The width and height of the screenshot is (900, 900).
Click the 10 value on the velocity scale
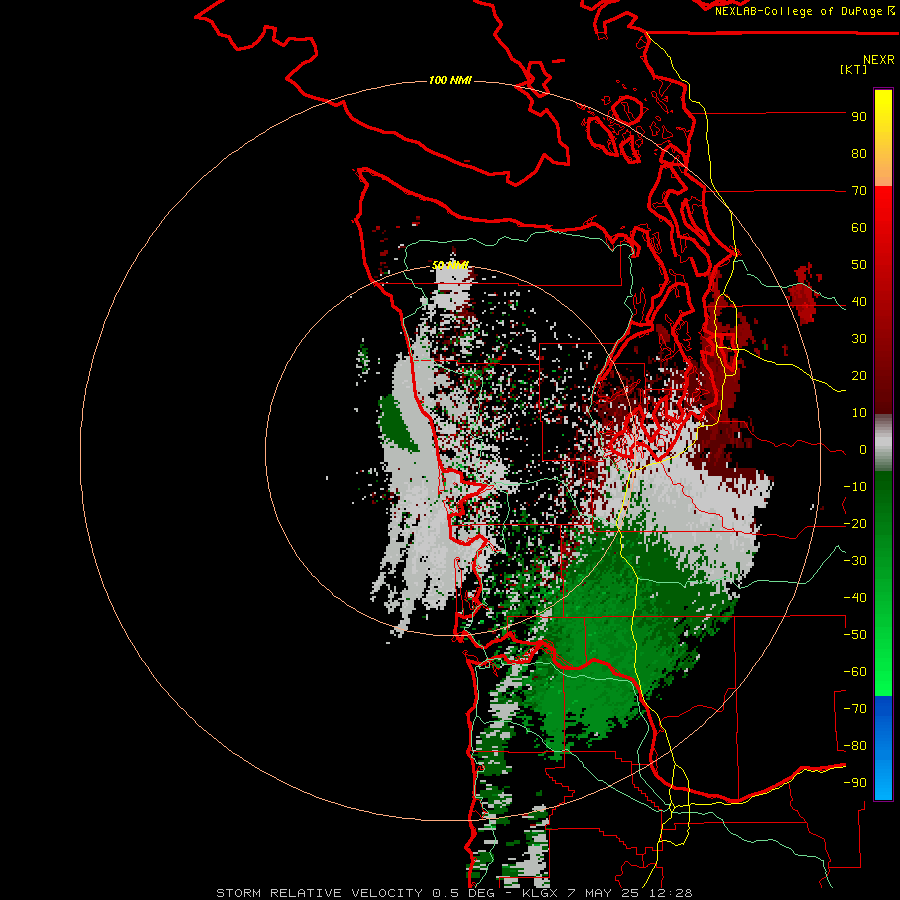859,413
